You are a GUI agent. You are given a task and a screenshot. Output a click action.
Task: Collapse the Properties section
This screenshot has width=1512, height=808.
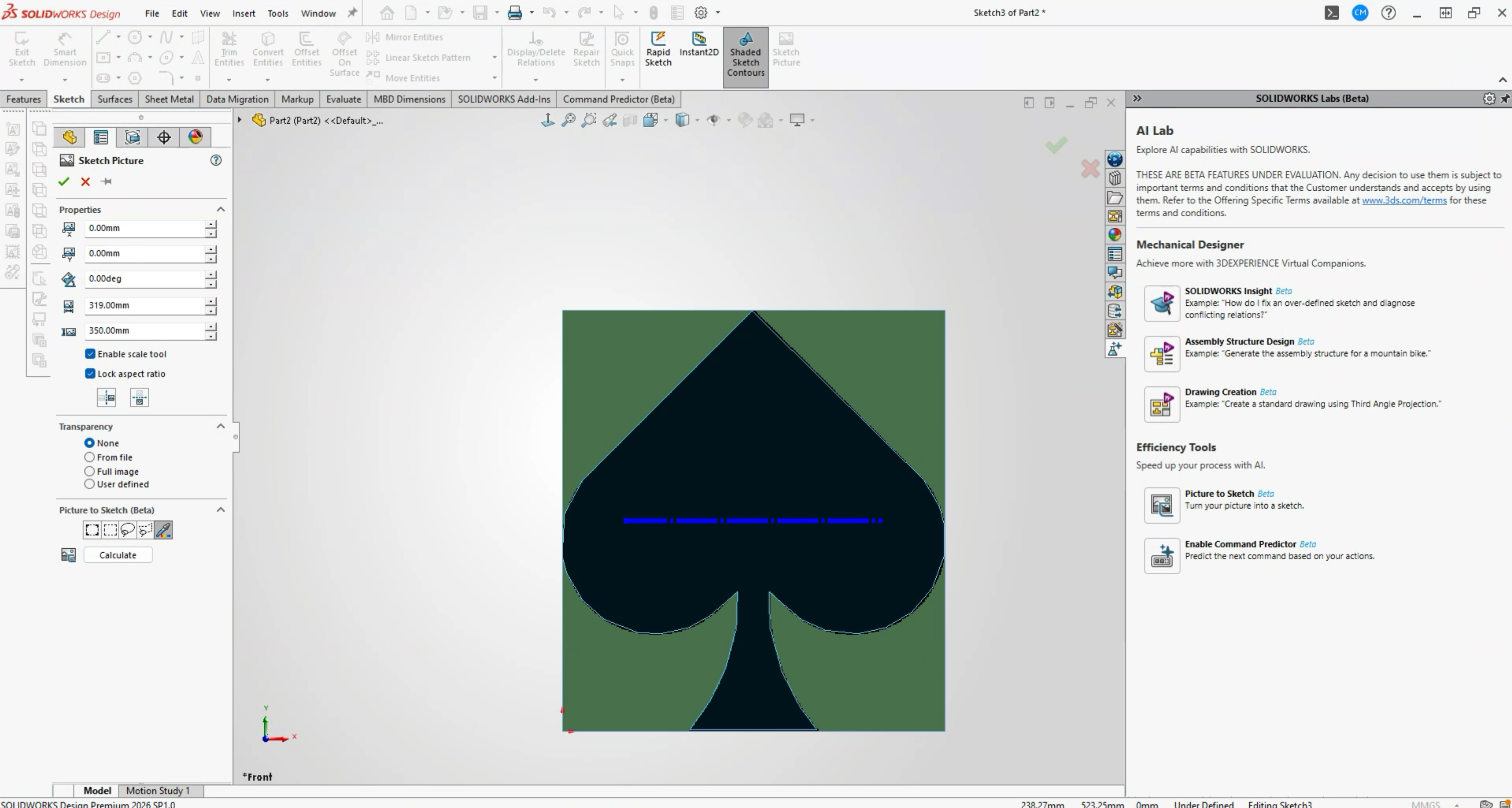[x=221, y=209]
